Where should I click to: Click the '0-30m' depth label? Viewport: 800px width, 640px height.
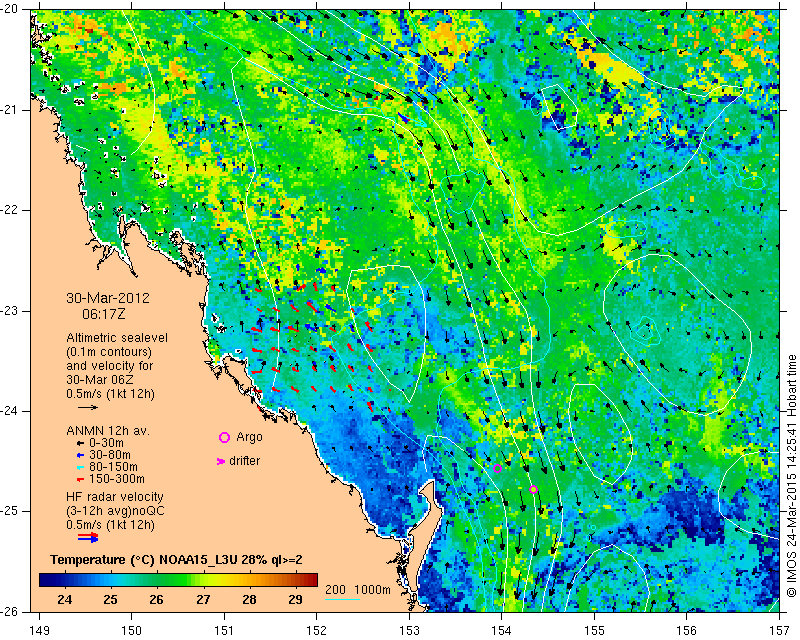coord(106,443)
